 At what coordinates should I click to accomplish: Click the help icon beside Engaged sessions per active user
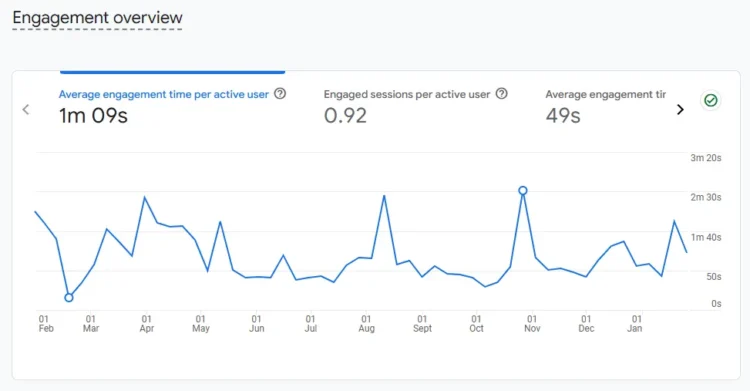[x=501, y=94]
